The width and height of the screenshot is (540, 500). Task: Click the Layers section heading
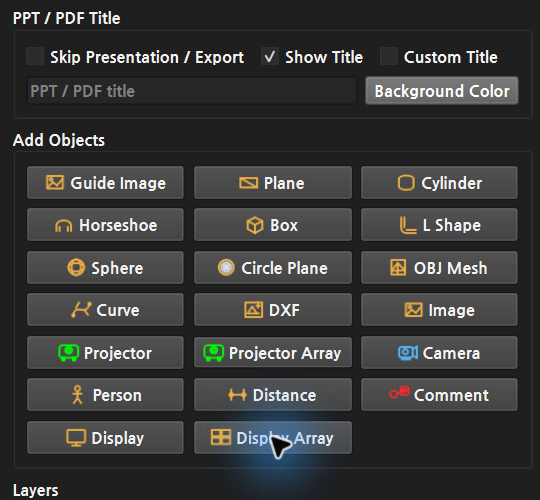pyautogui.click(x=35, y=490)
